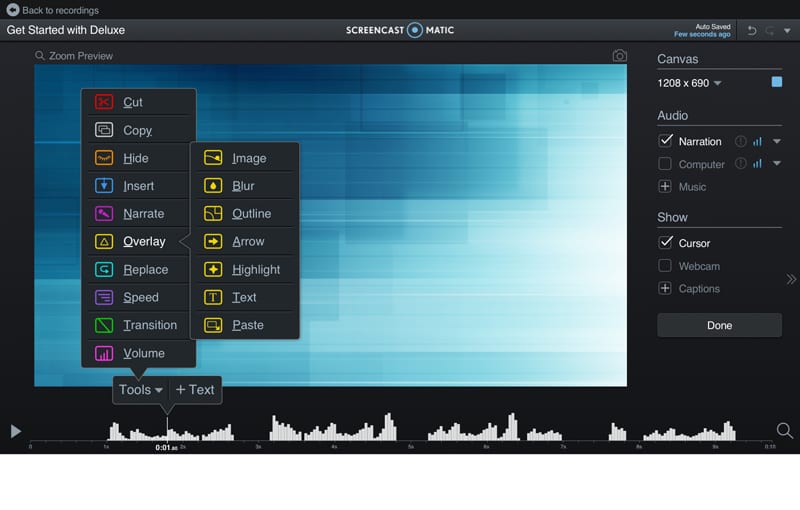This screenshot has height=510, width=800.
Task: Click the canvas blue color swatch
Action: pyautogui.click(x=777, y=82)
